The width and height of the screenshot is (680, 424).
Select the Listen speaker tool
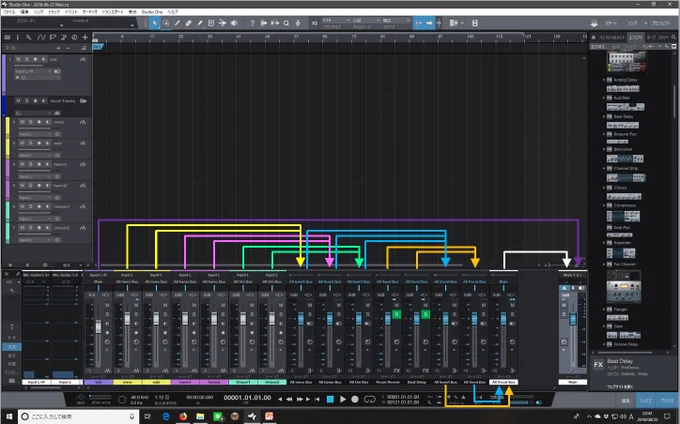click(234, 23)
